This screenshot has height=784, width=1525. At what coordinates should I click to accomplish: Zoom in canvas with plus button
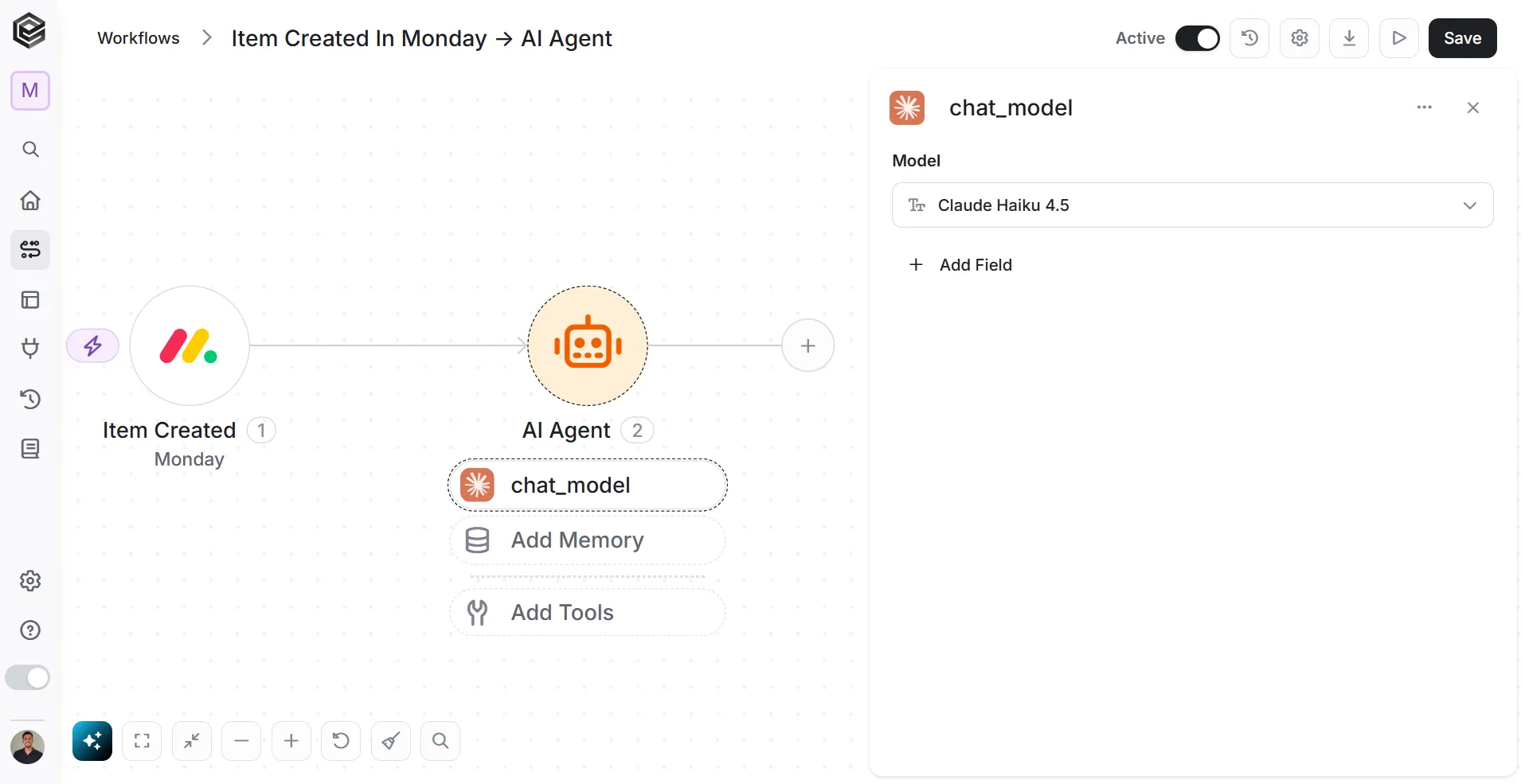[291, 741]
